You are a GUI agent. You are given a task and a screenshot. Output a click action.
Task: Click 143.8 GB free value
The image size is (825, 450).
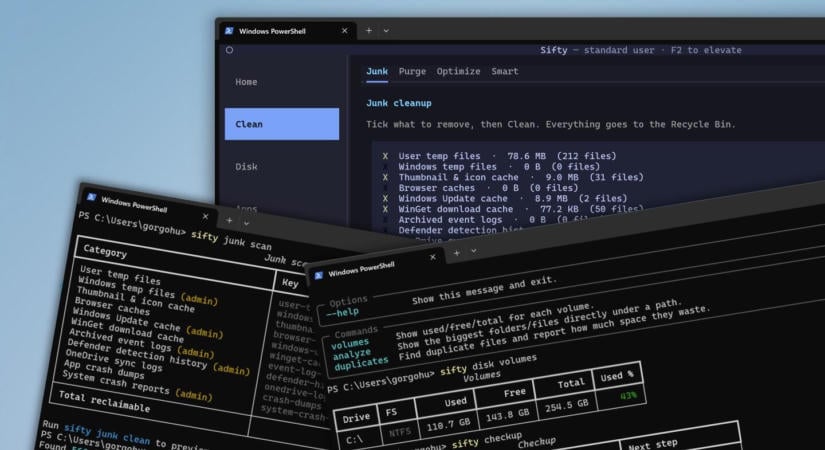tap(507, 414)
